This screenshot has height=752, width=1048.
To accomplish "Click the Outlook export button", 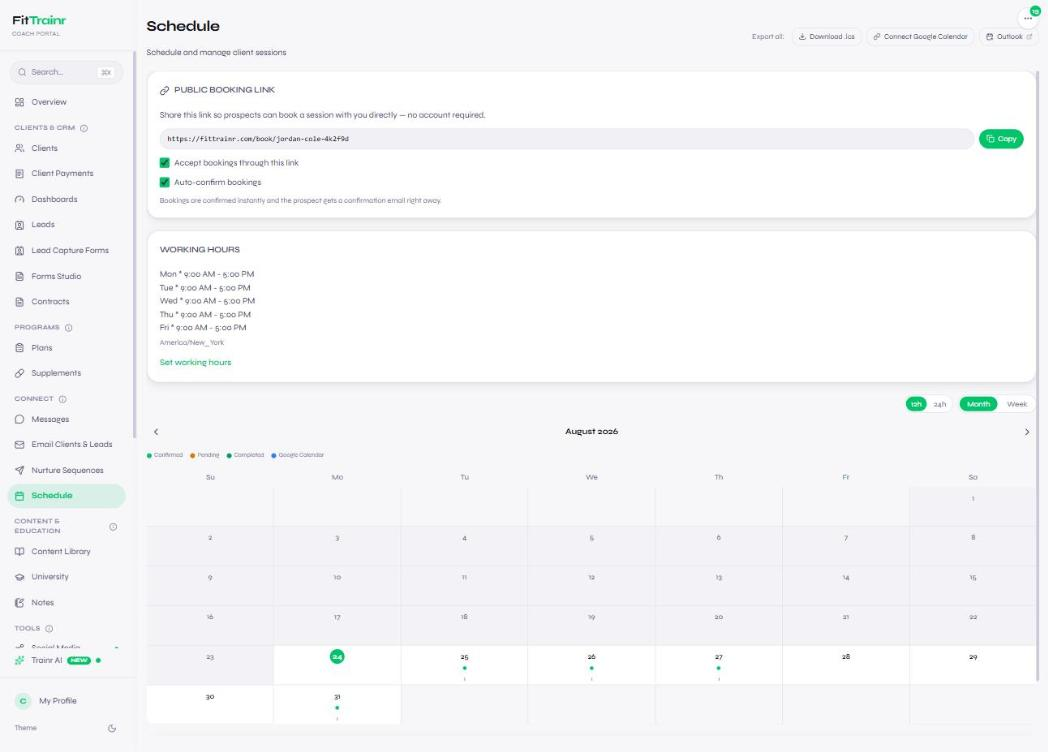I will 1009,37.
